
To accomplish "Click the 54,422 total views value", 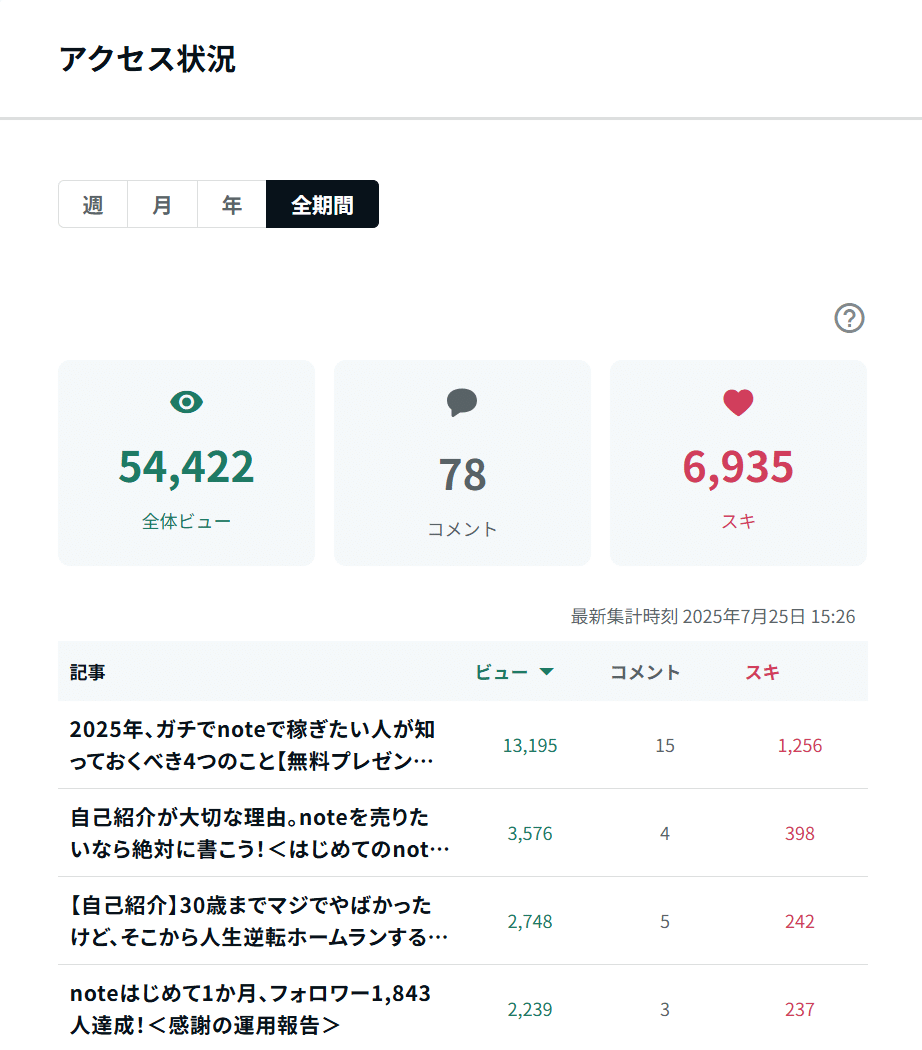I will (x=186, y=466).
